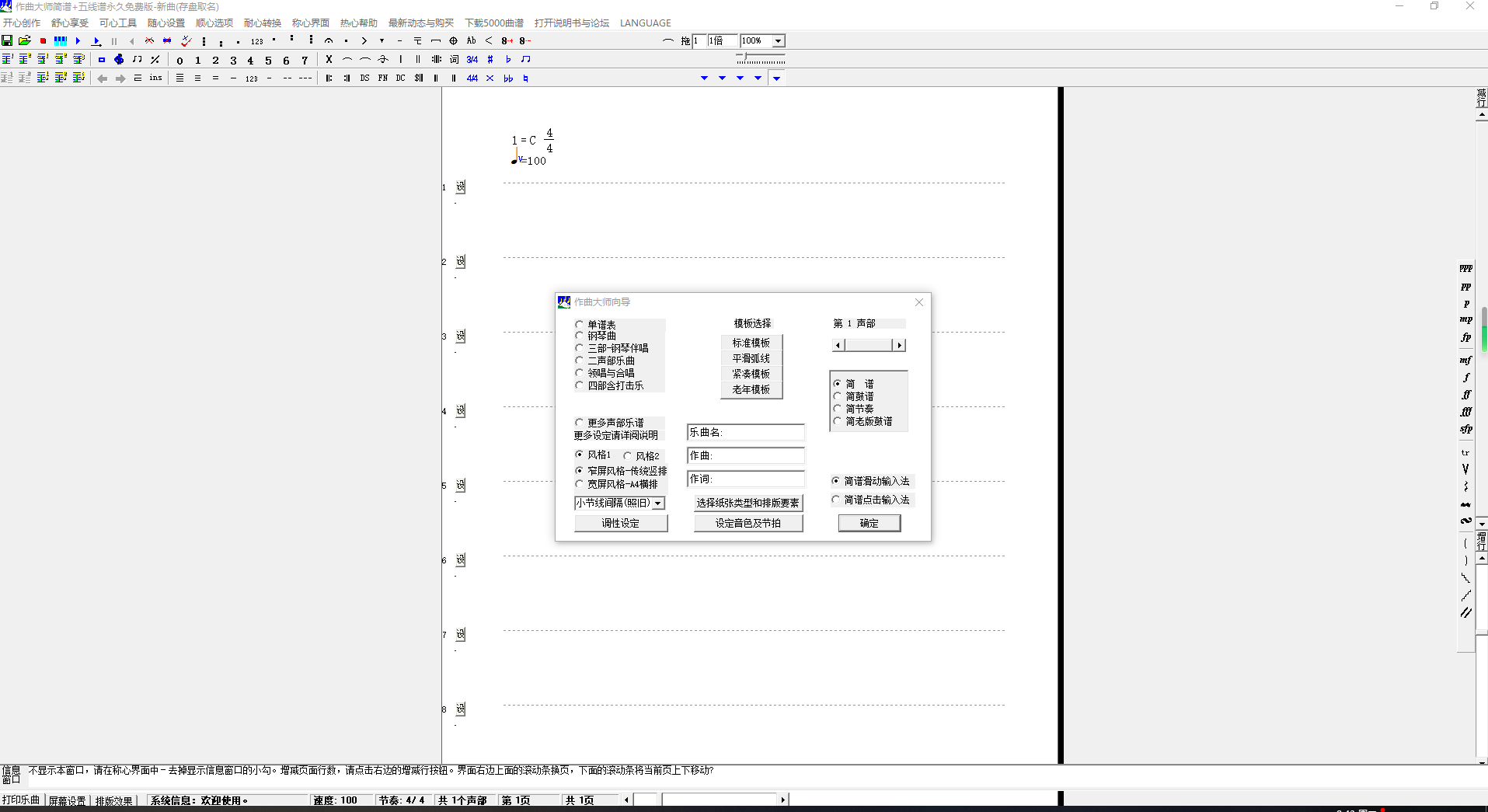Click the blue piano keyboard icon

(61, 40)
